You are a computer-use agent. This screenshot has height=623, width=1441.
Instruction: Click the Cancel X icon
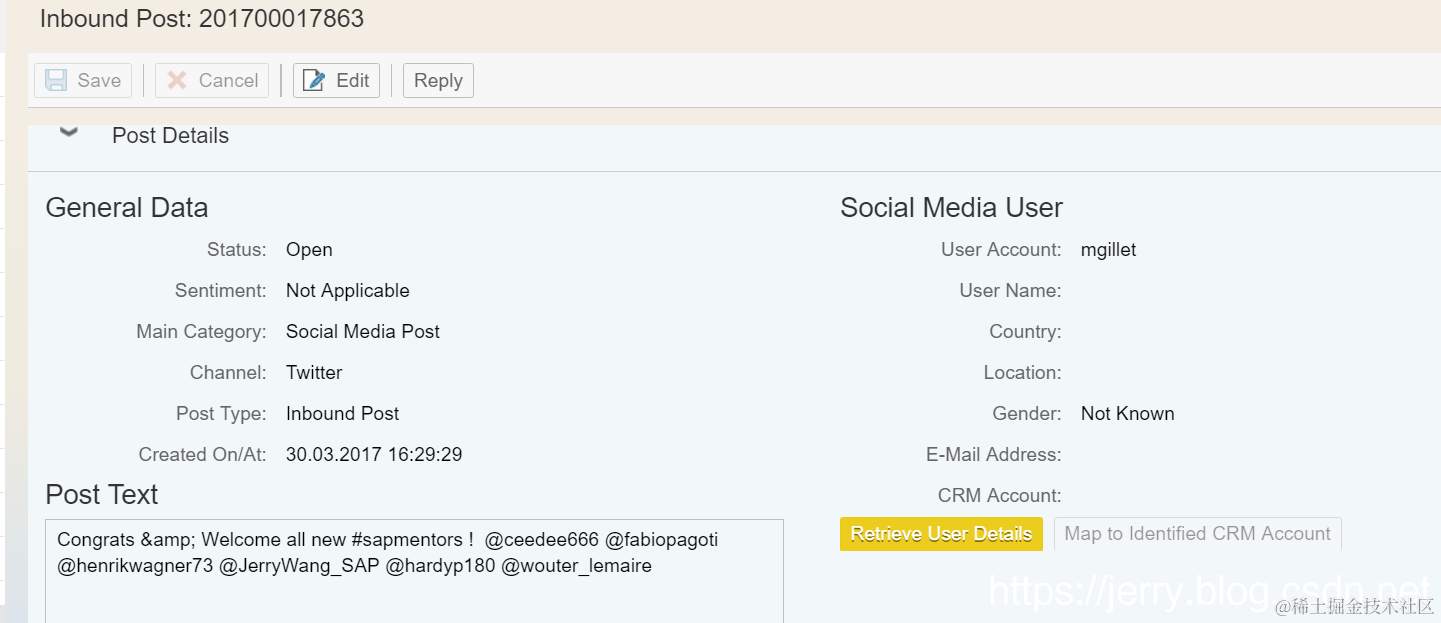(177, 81)
